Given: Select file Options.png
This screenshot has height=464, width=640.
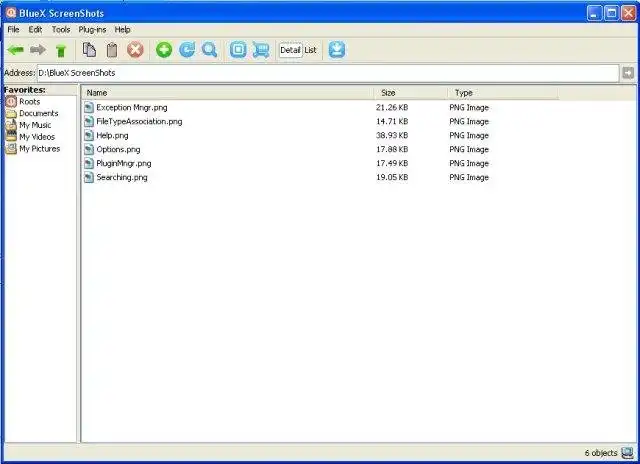Looking at the screenshot, I should [118, 149].
